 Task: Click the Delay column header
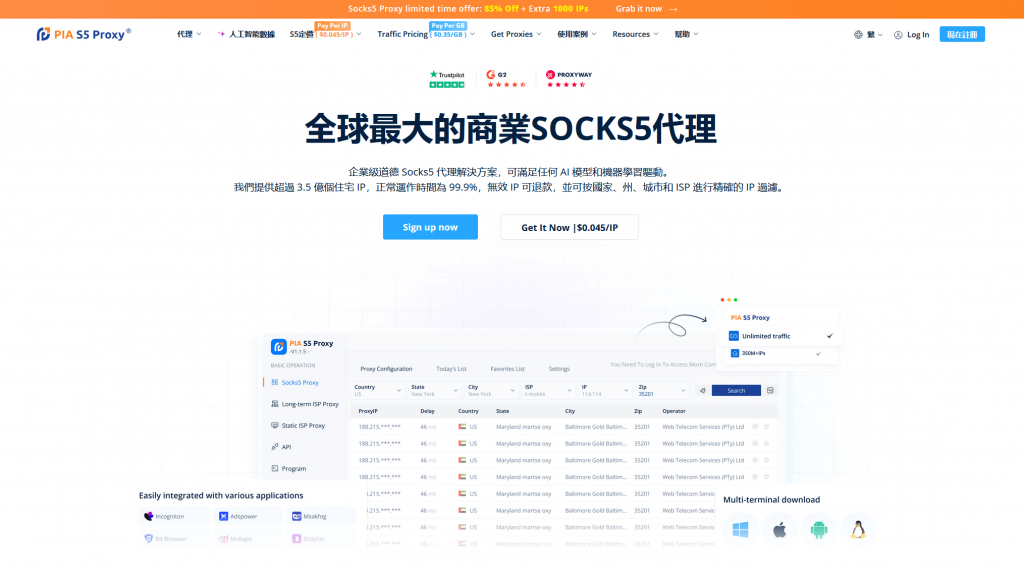tap(427, 411)
